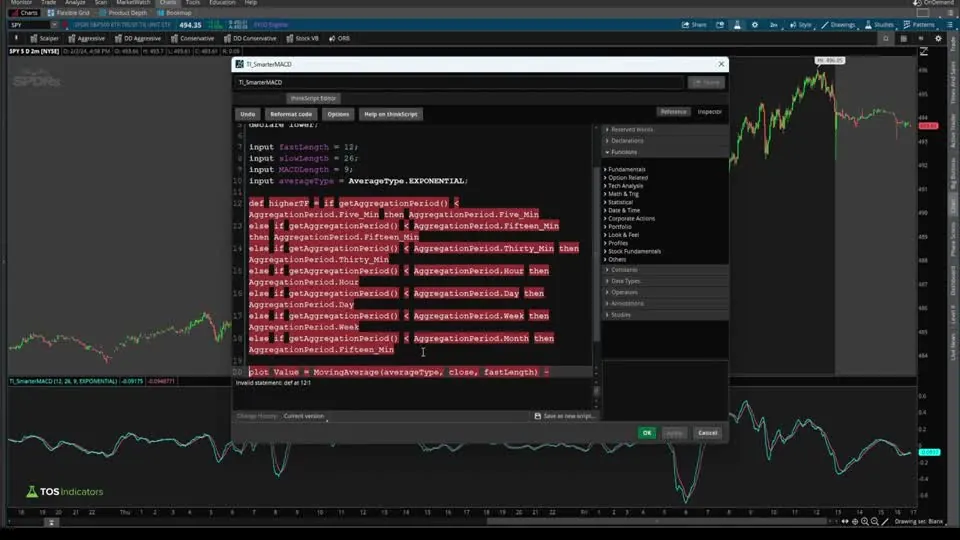Expand the Operators section
Image resolution: width=960 pixels, height=540 pixels.
pos(665,293)
